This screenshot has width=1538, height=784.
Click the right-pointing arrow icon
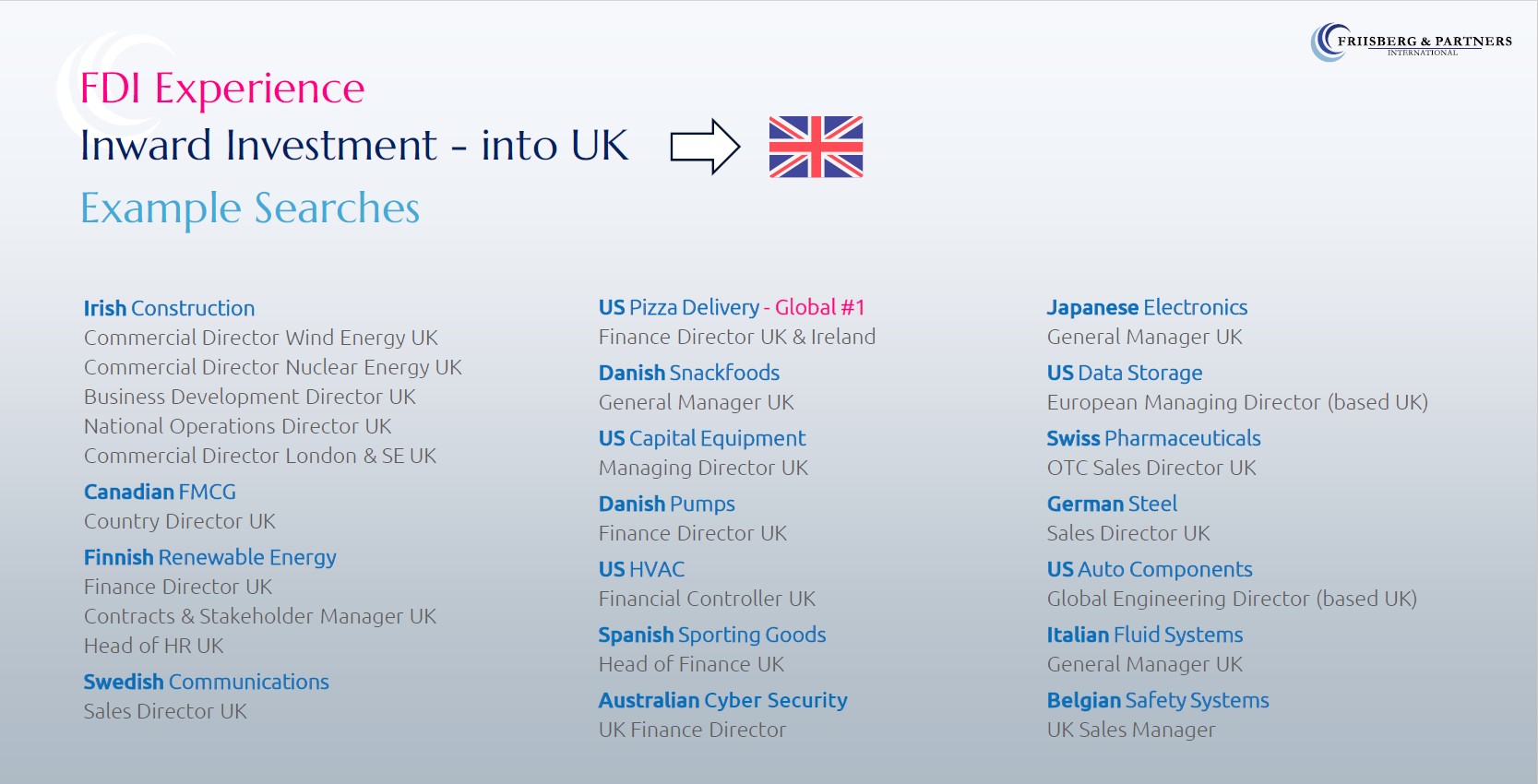pyautogui.click(x=705, y=147)
